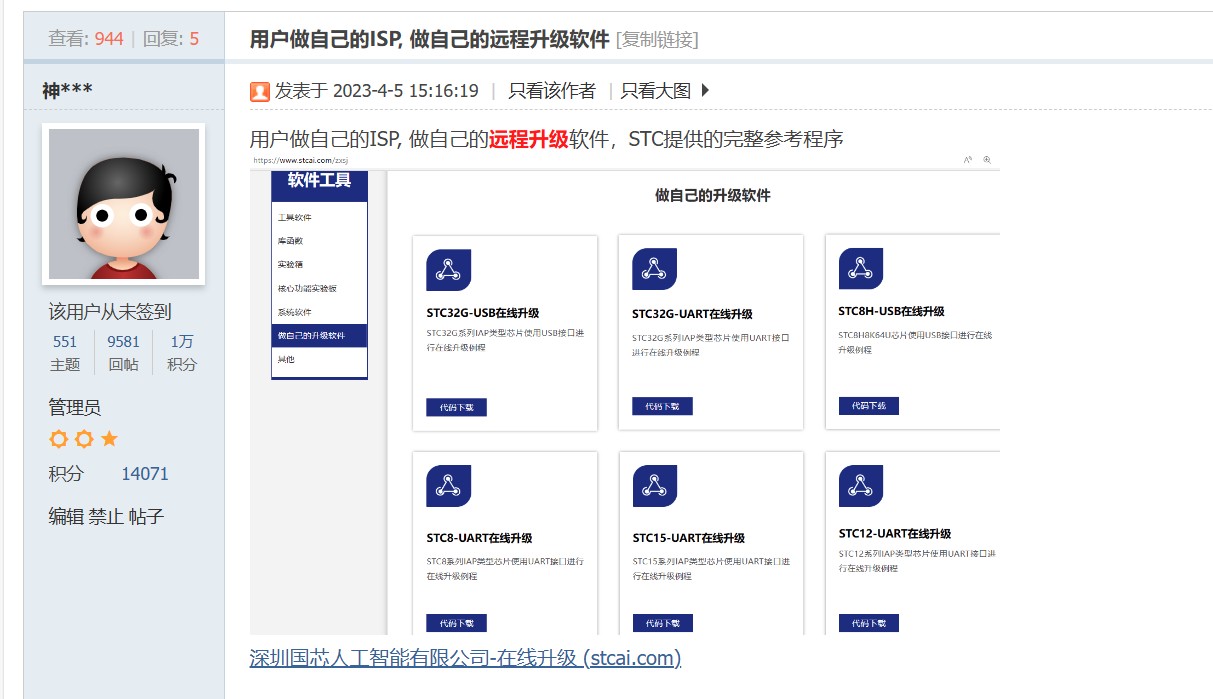
Task: Click the STC15-UART在线升级 card icon
Action: [655, 486]
